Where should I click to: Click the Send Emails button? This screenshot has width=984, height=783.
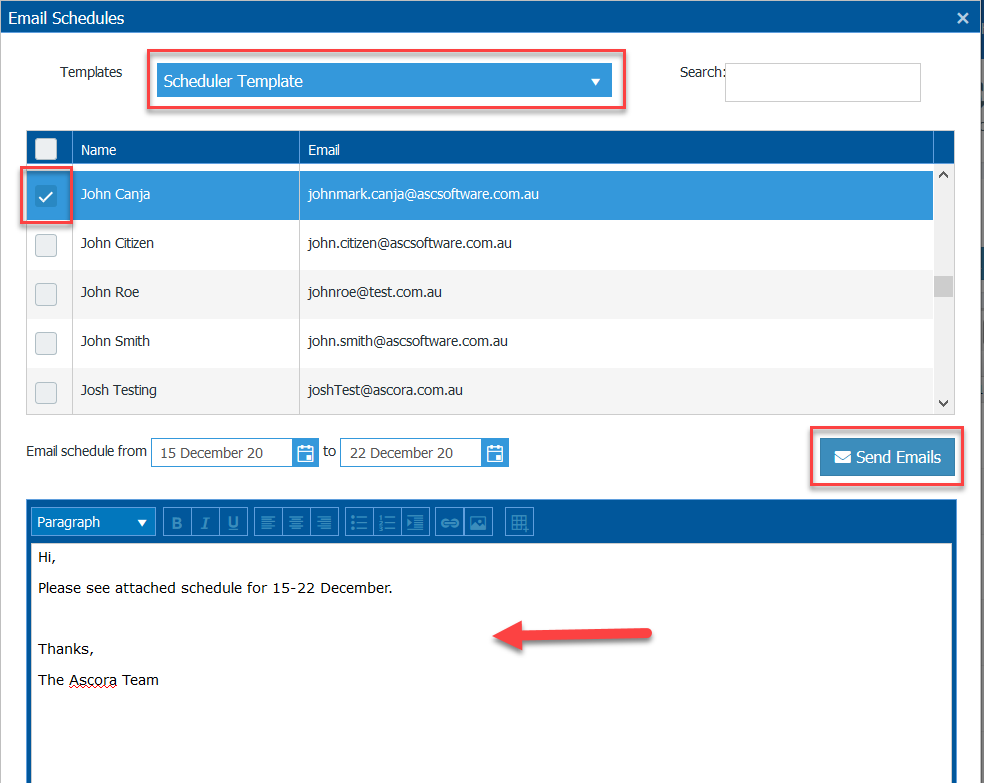(887, 457)
